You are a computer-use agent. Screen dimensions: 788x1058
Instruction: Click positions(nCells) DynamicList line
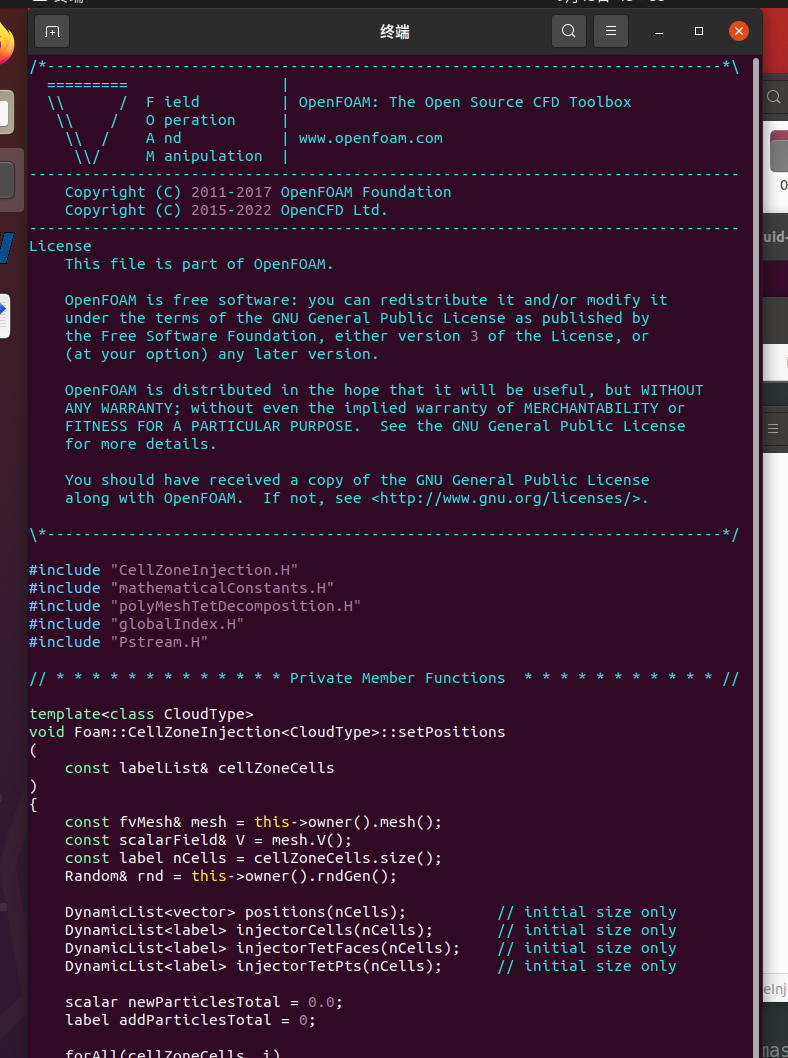[235, 912]
